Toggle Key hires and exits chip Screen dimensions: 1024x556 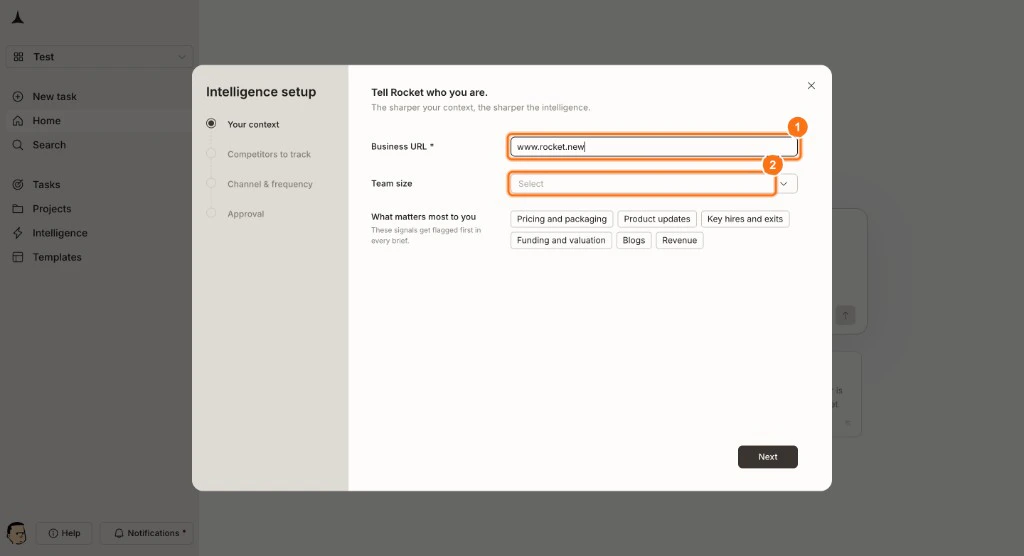(x=745, y=219)
